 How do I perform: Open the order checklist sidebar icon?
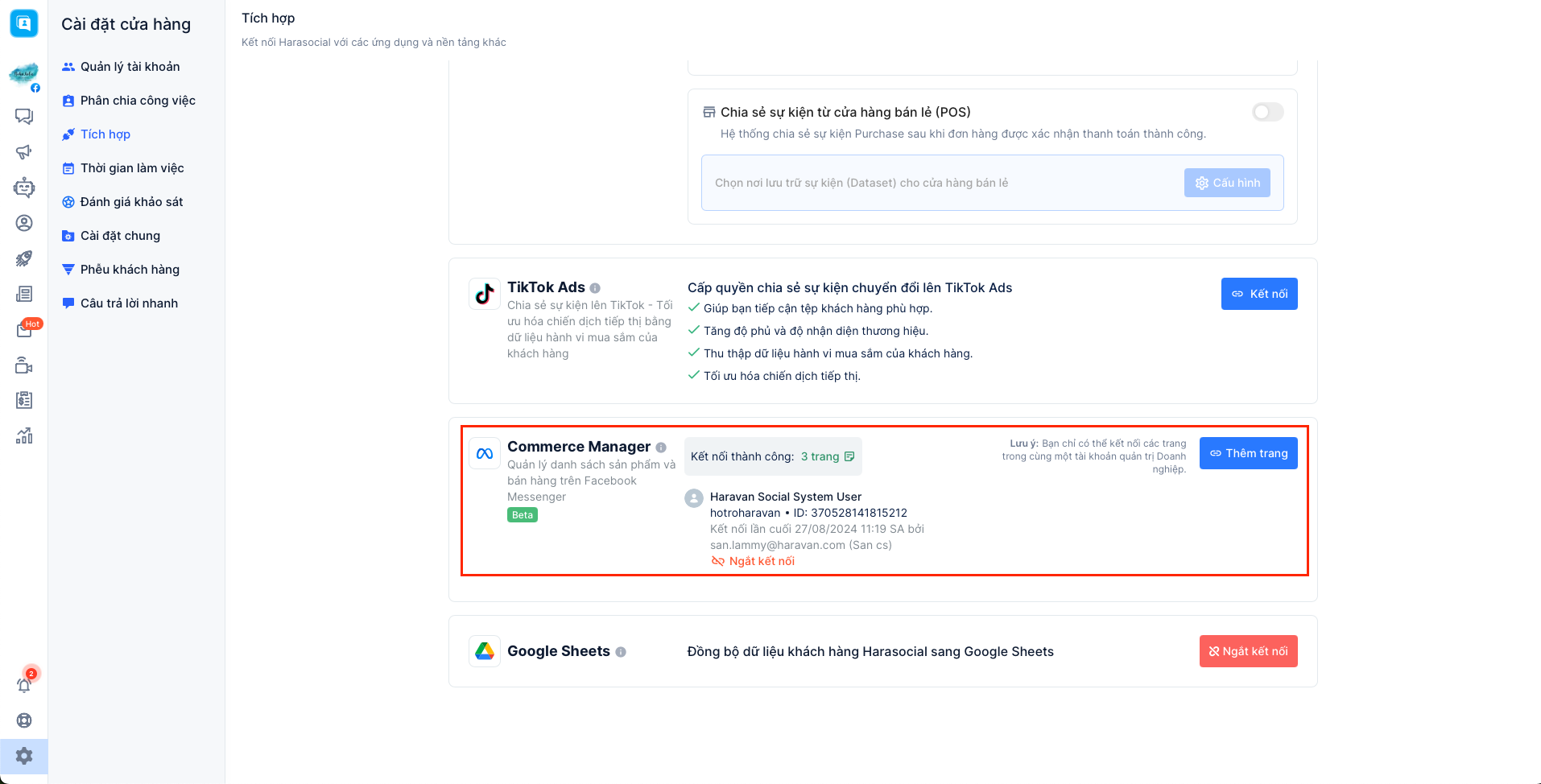point(24,400)
